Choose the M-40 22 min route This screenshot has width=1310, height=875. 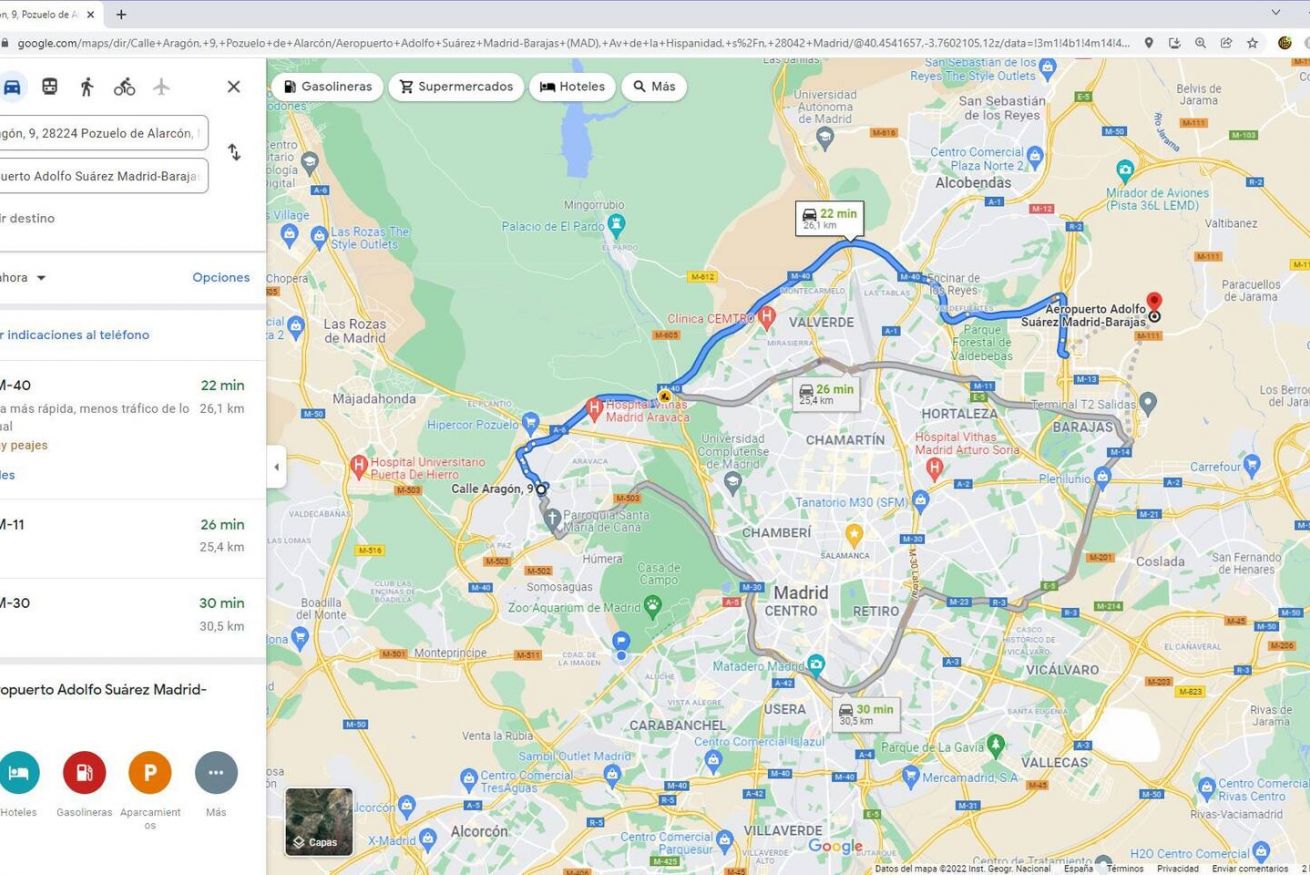(133, 430)
